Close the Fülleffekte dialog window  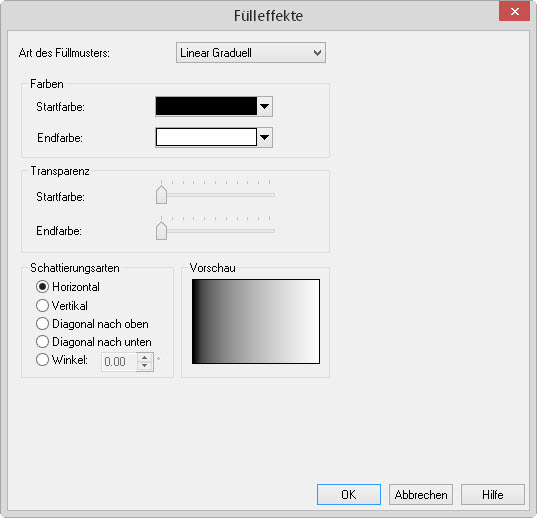(x=514, y=12)
